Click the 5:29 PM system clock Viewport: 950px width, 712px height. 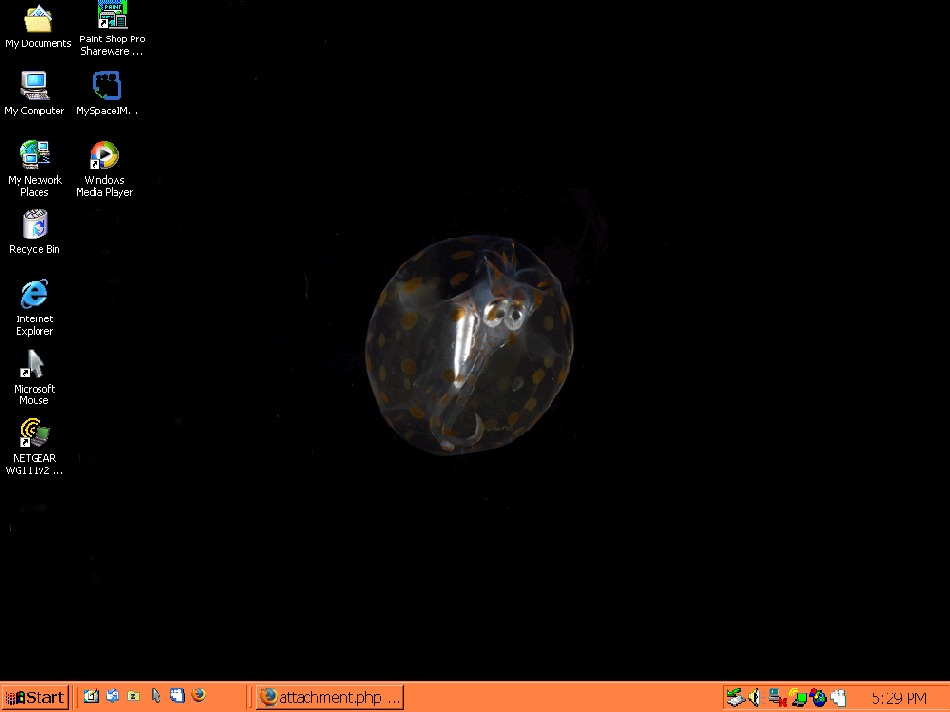tap(898, 698)
